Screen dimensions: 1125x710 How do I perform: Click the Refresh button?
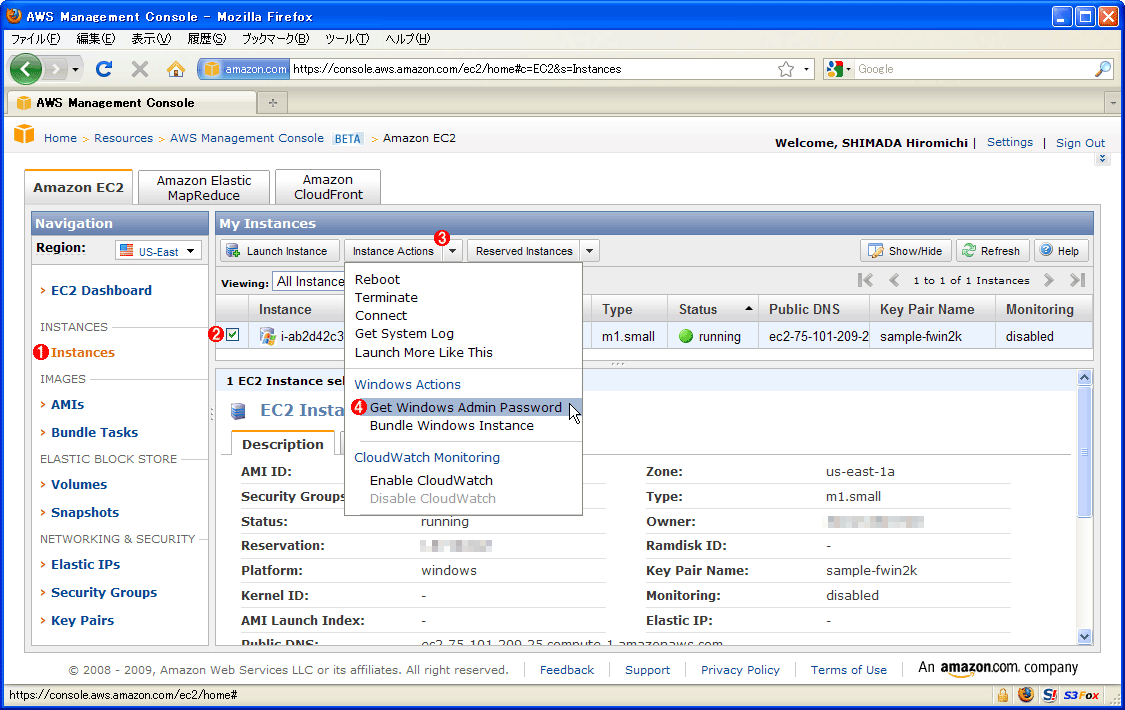[x=992, y=251]
